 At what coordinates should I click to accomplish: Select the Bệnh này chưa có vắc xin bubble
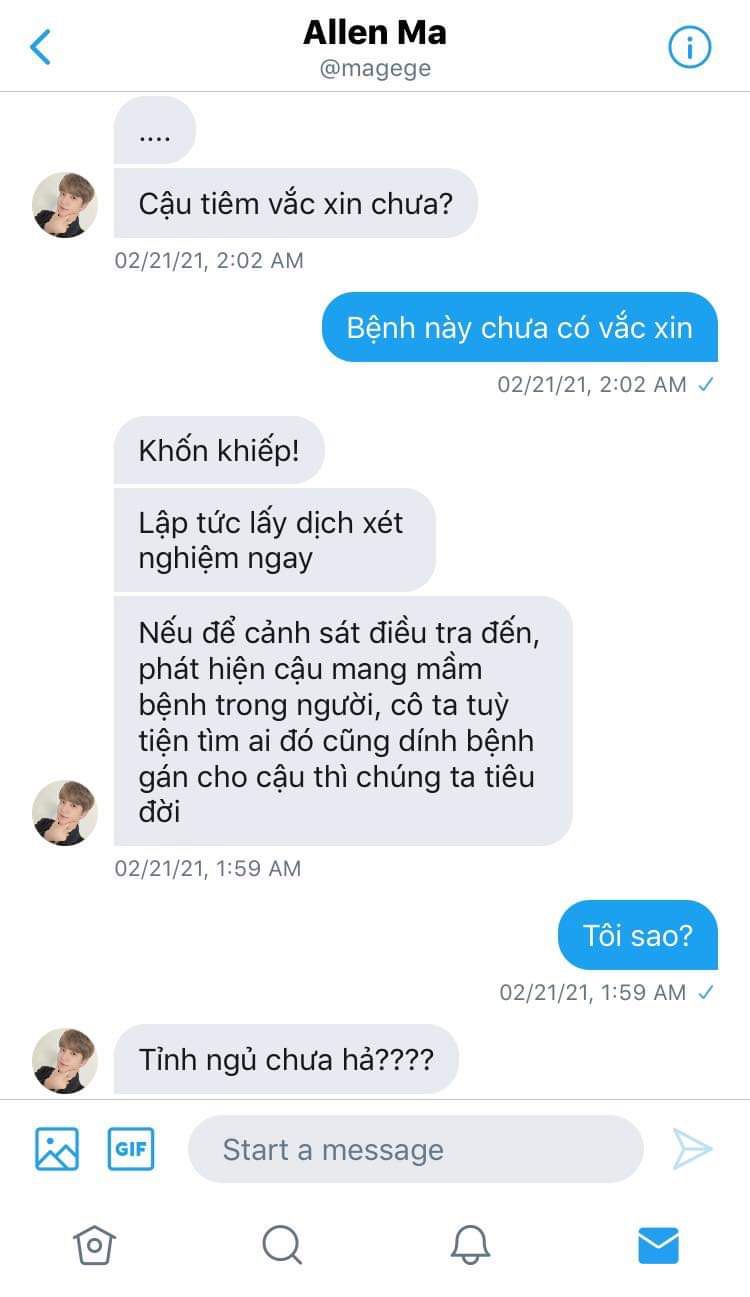(520, 327)
